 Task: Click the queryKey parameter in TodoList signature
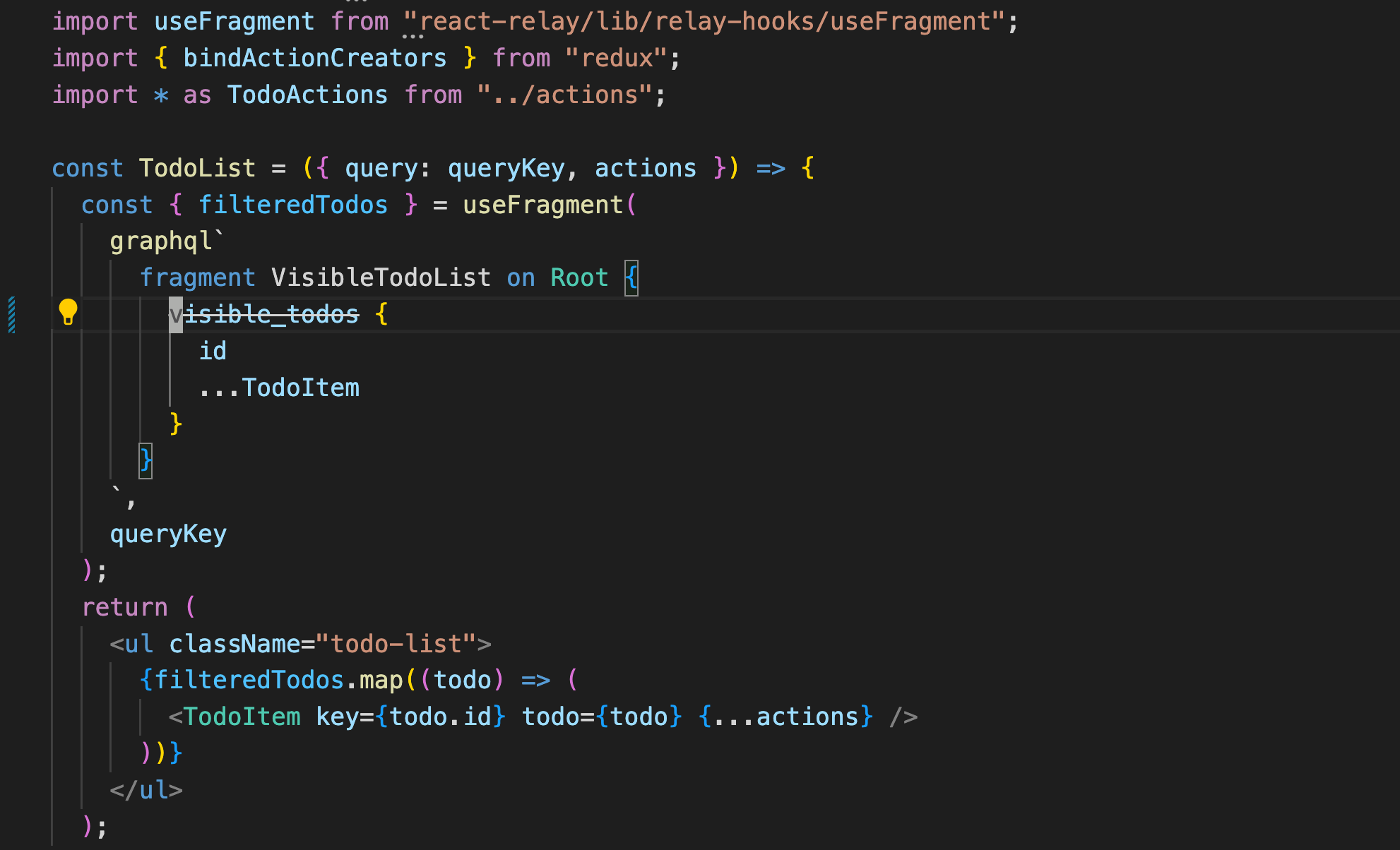tap(506, 168)
